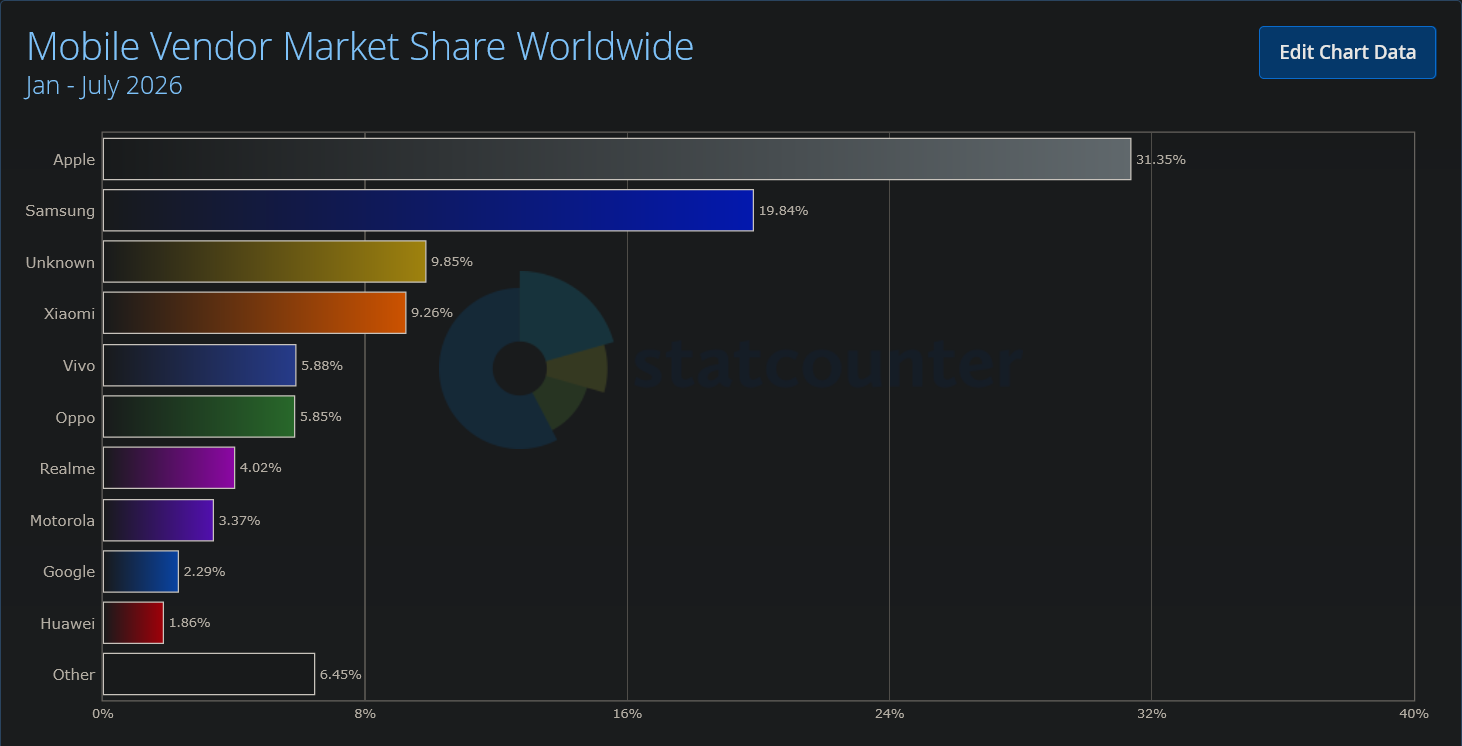1462x746 pixels.
Task: Click the 31.35% value label
Action: [1161, 160]
